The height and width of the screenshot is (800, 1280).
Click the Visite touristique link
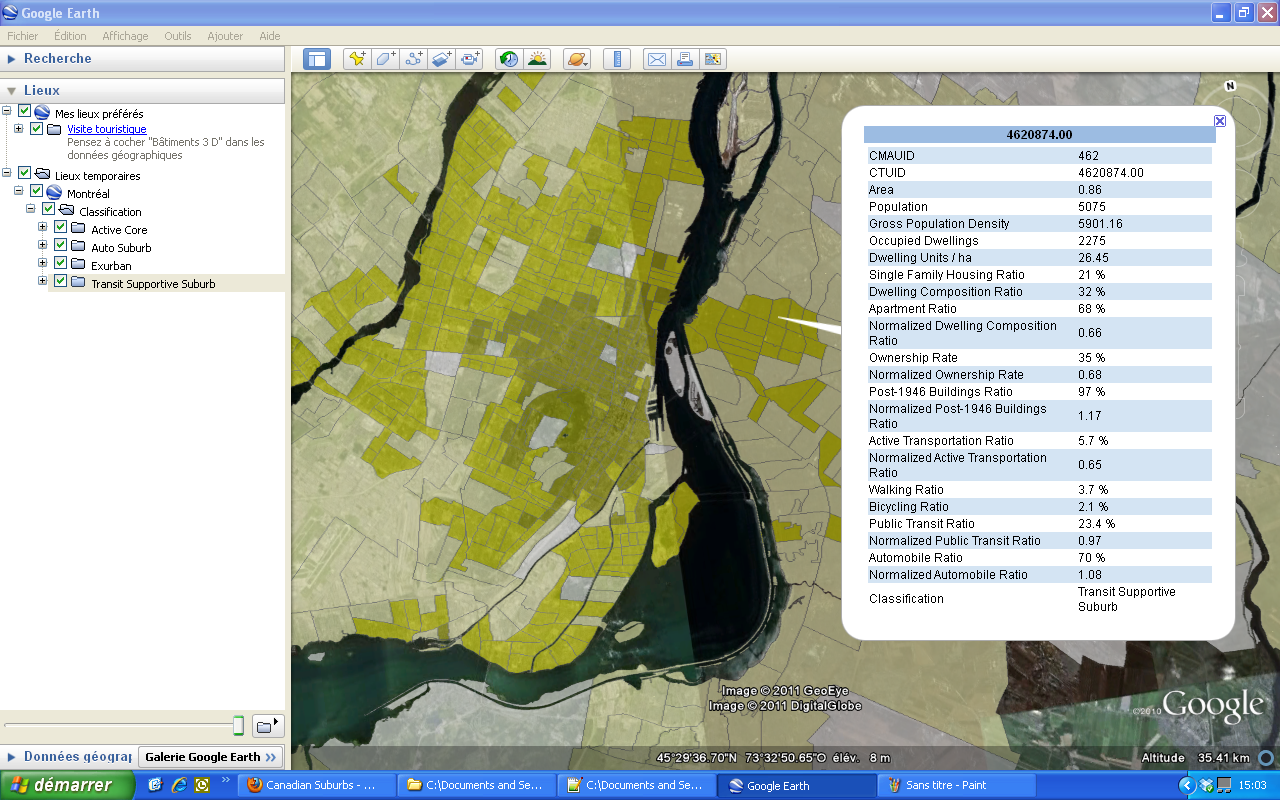(x=106, y=129)
